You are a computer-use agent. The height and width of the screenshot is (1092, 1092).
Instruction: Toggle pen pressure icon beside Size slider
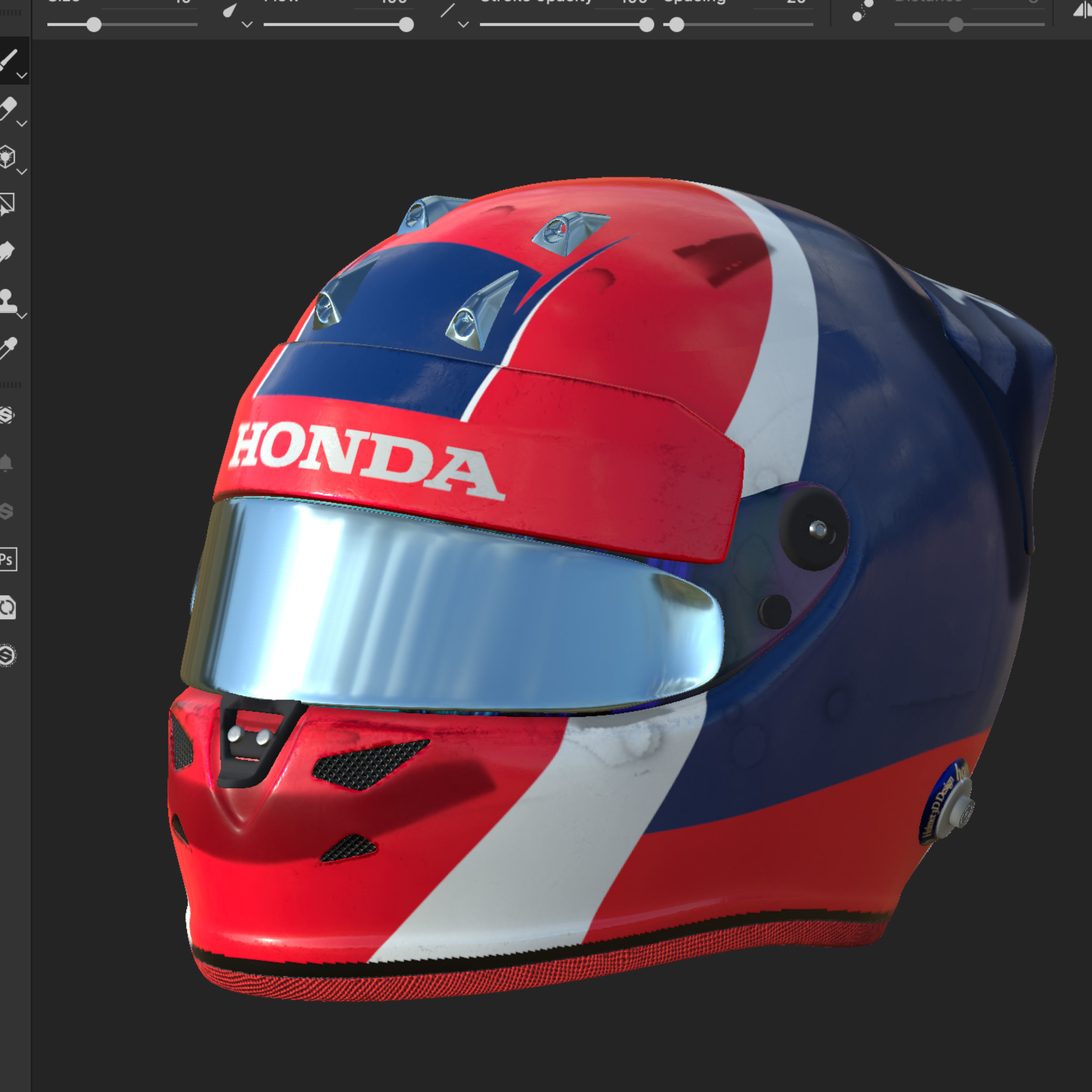229,10
